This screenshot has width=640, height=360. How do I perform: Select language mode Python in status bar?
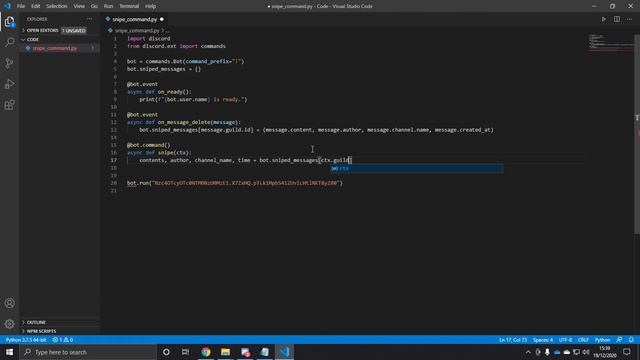602,340
